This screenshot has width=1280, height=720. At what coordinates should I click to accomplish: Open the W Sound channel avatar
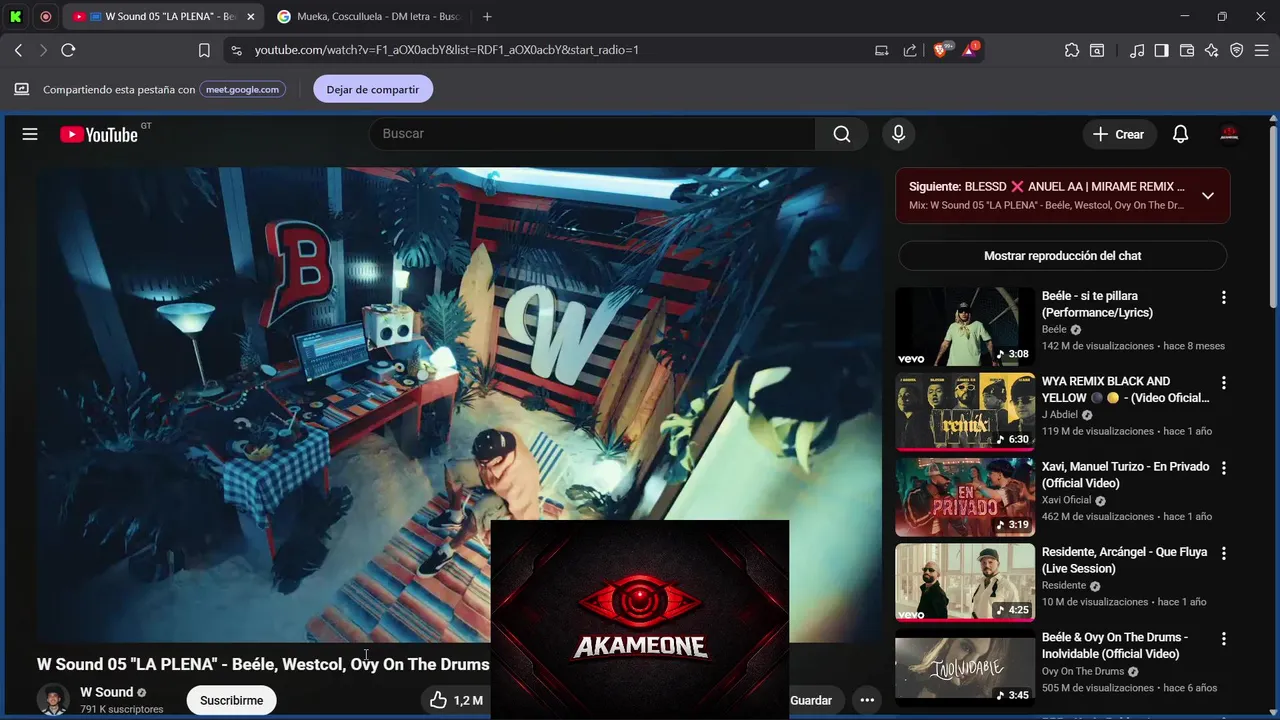pos(53,699)
